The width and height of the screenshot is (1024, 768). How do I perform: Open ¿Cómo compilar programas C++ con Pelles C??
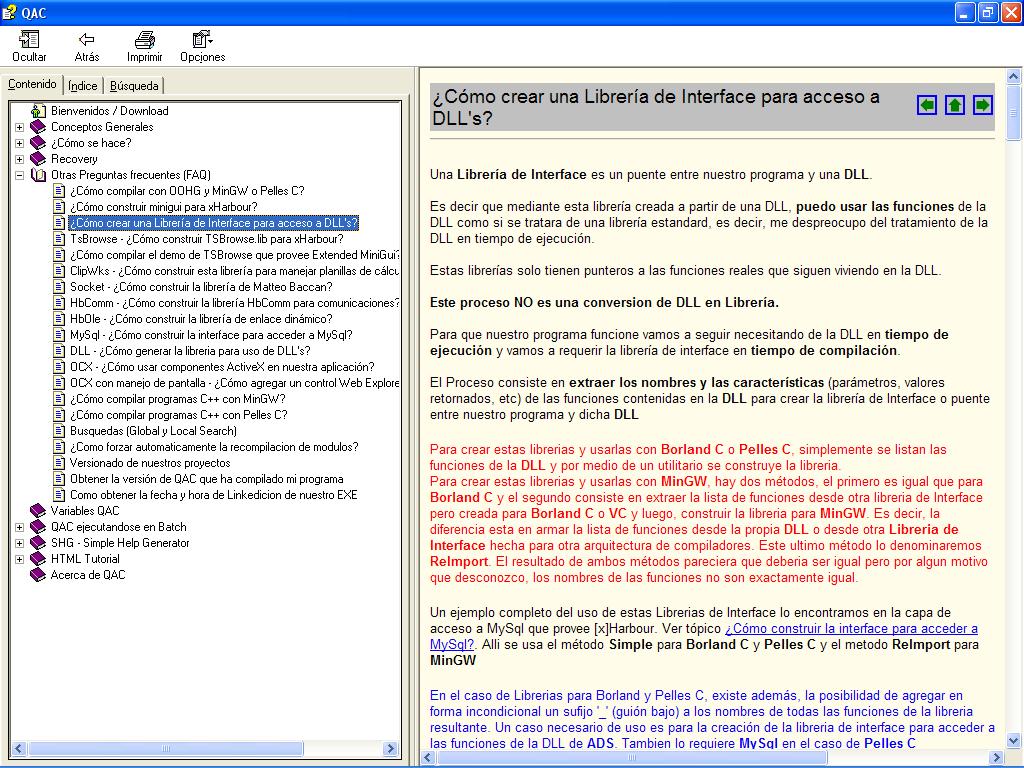tap(179, 415)
